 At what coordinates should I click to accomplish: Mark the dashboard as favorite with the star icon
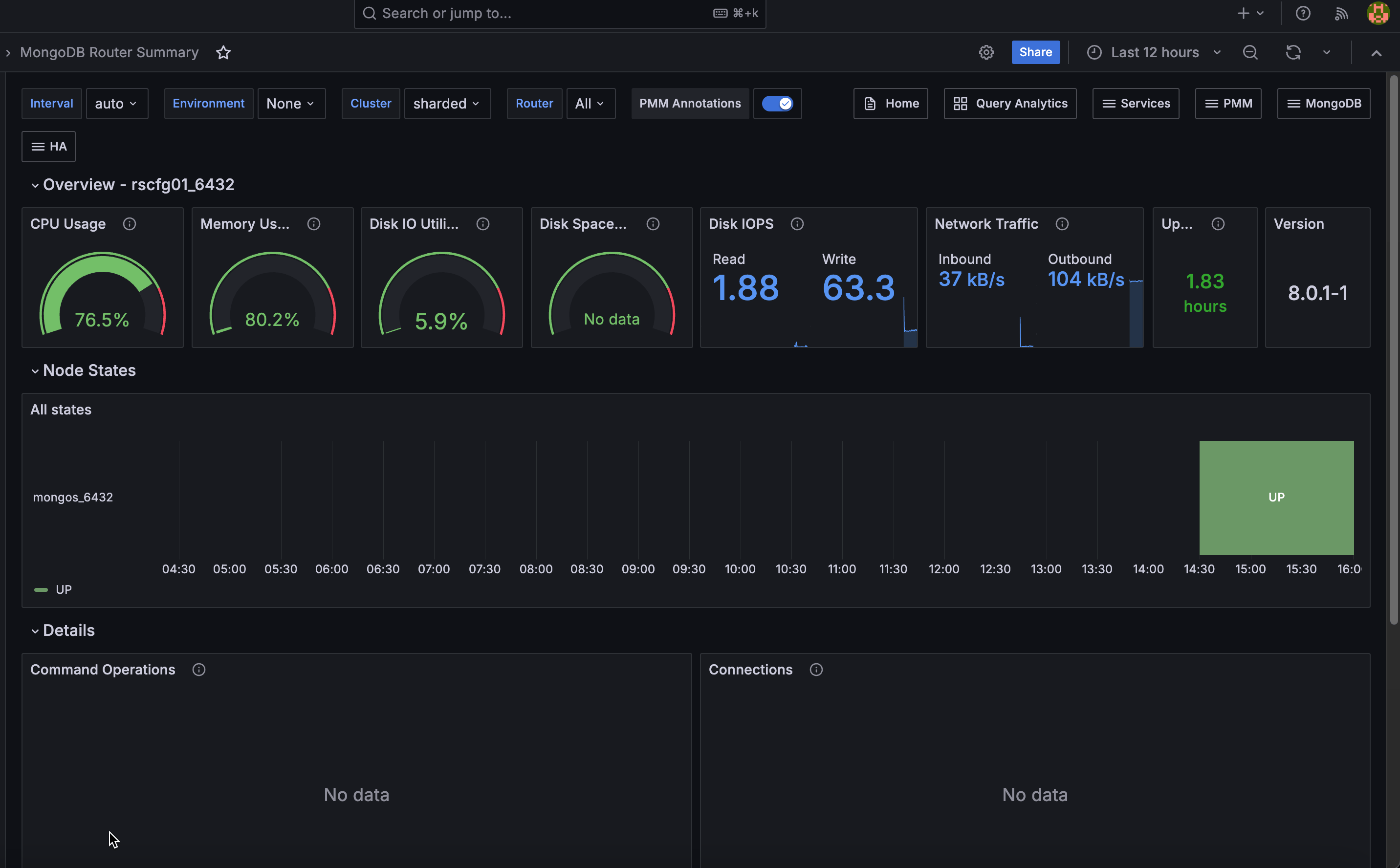click(223, 52)
